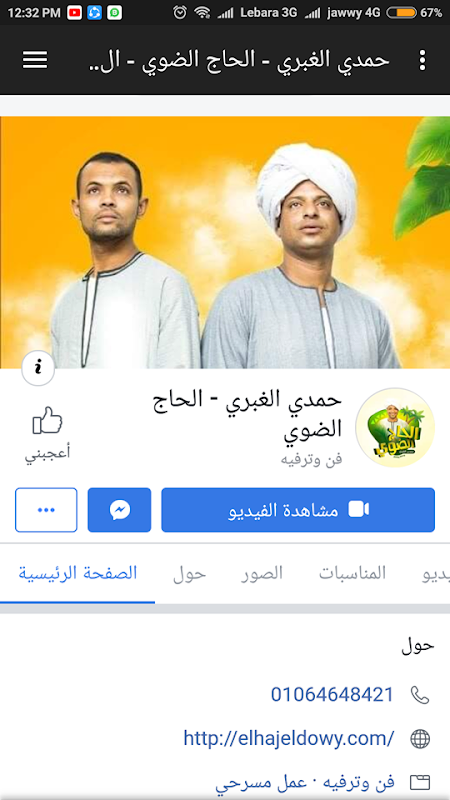The height and width of the screenshot is (800, 450).
Task: Open the cover photo of two men
Action: 225,242
